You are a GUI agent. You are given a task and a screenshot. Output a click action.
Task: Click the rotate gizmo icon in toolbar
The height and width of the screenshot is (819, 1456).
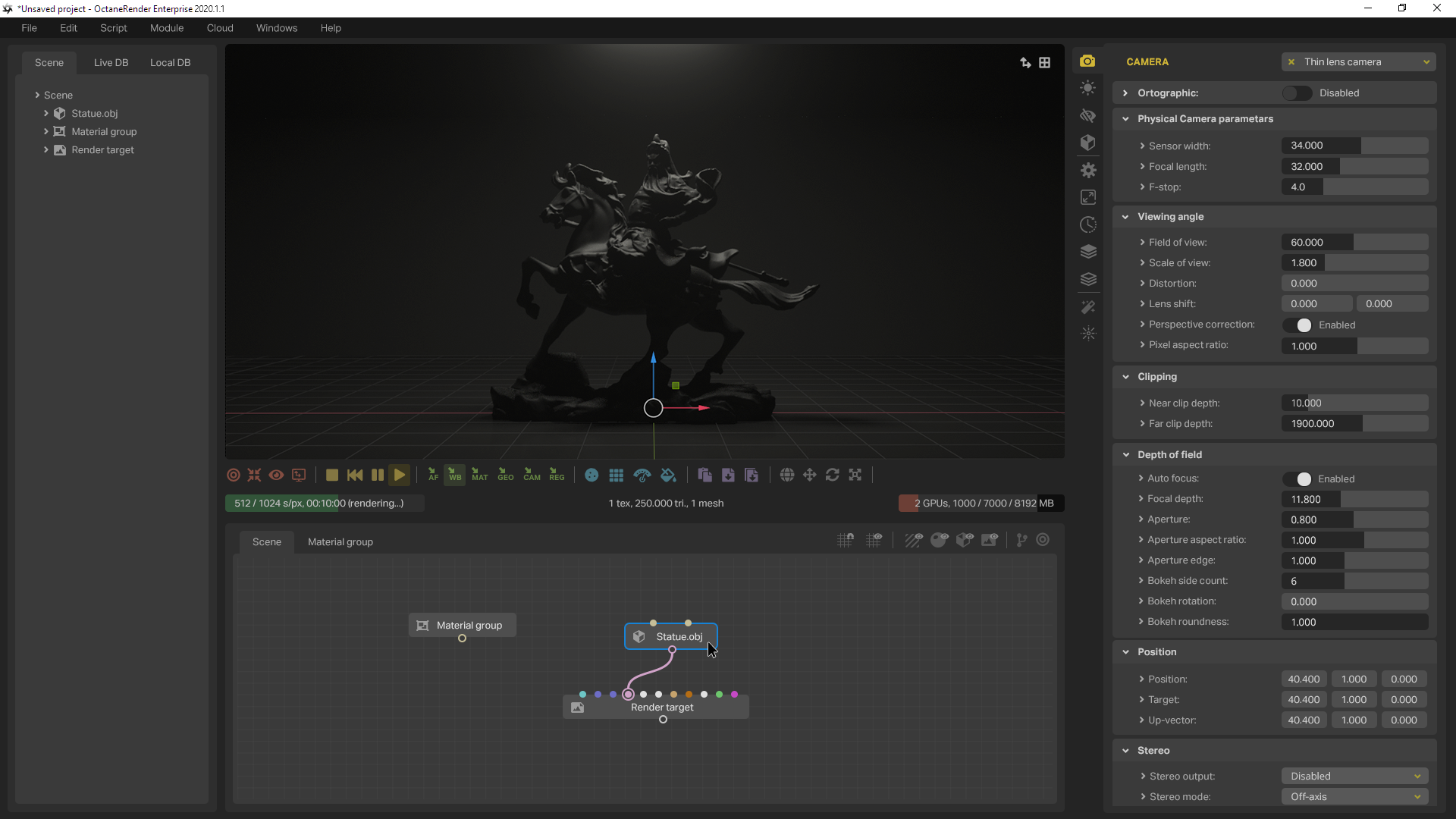point(832,475)
